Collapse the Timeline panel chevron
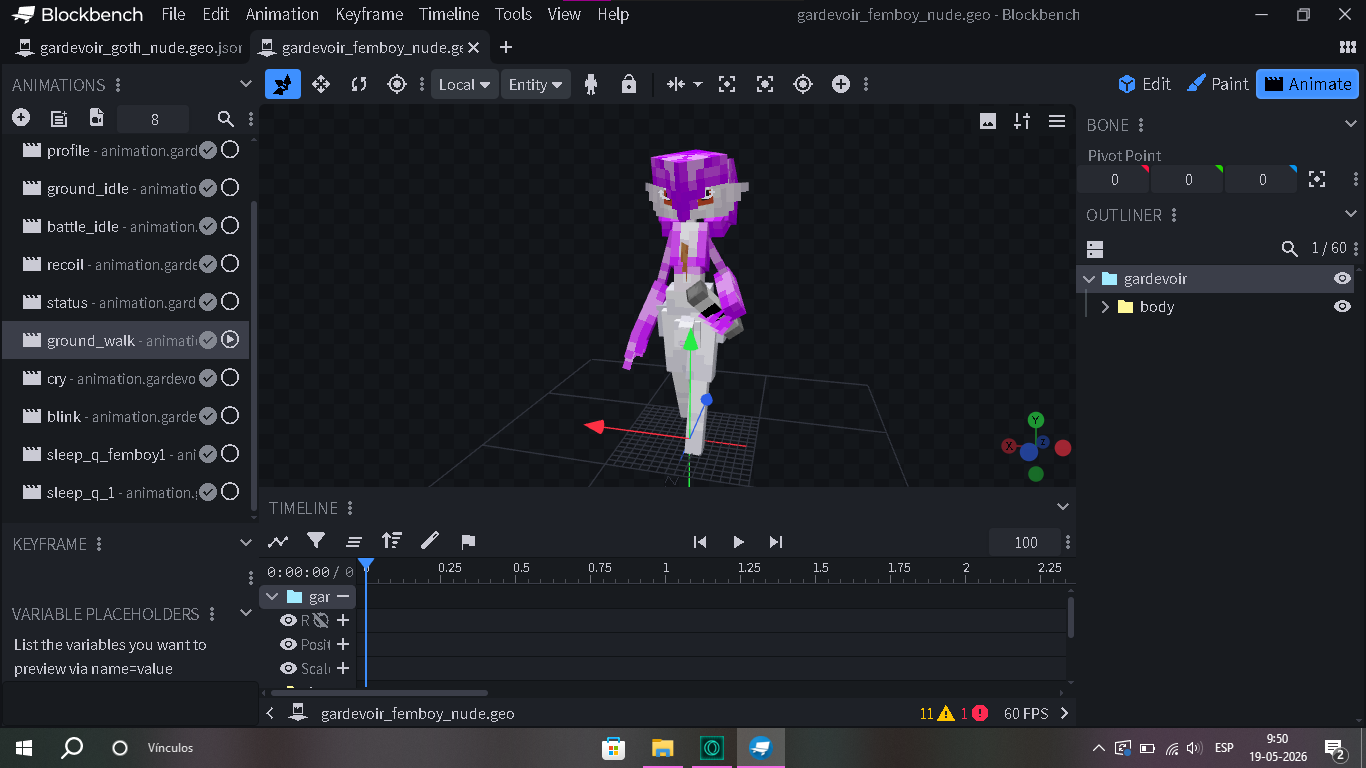Viewport: 1366px width, 768px height. tap(1062, 507)
